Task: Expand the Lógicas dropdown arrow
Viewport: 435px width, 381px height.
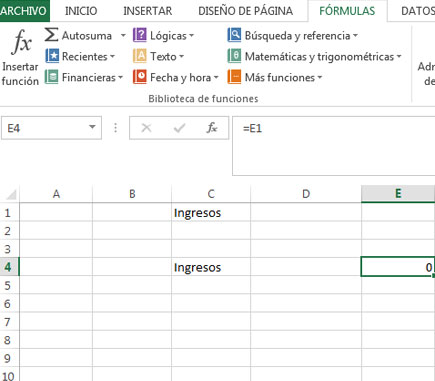Action: point(191,36)
